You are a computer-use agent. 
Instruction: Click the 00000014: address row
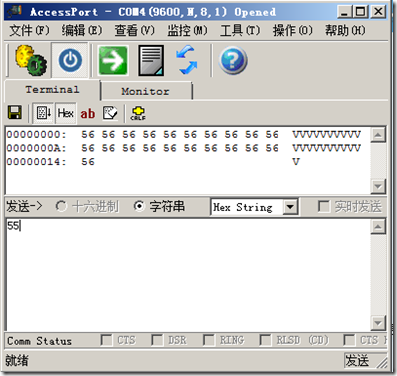click(x=153, y=162)
